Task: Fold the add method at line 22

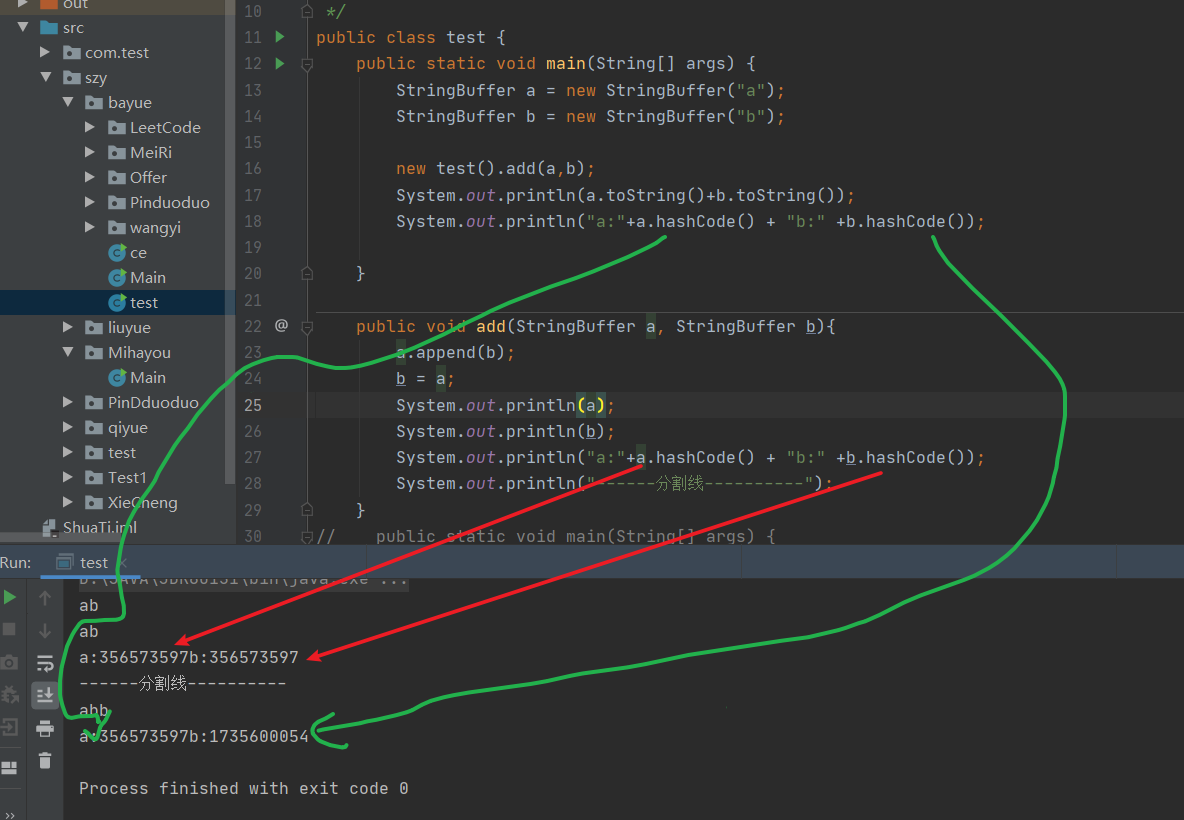Action: point(307,327)
